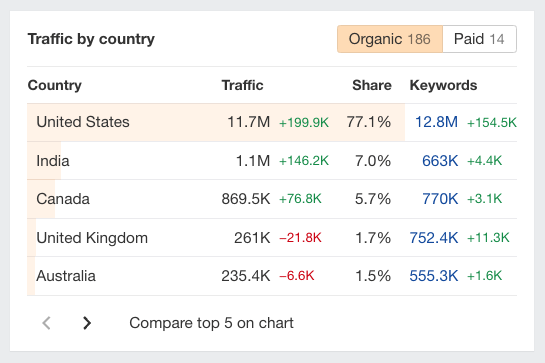The width and height of the screenshot is (545, 363).
Task: Click United States share 77.1%
Action: [369, 122]
